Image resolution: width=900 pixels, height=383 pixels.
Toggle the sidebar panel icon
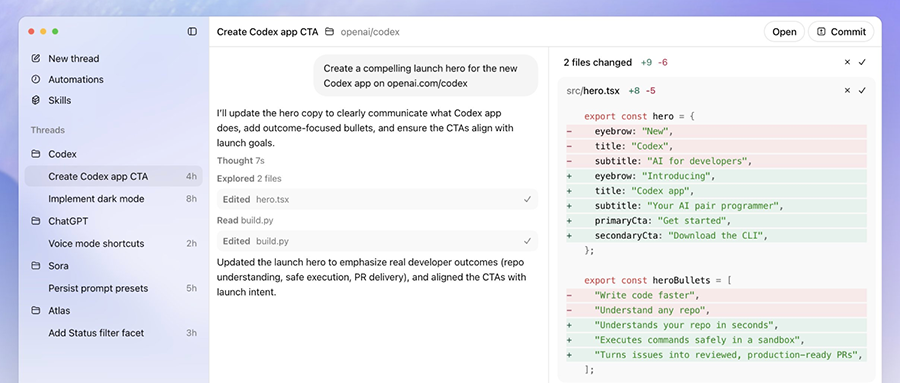[192, 32]
